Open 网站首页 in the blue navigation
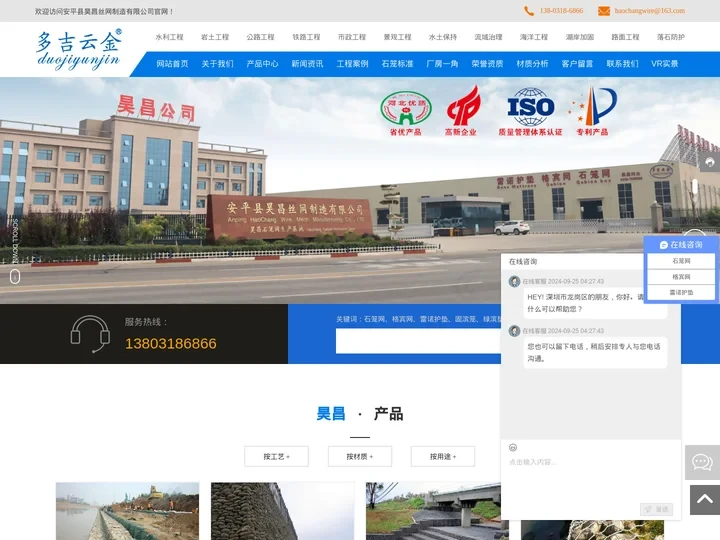This screenshot has height=540, width=720. (172, 64)
